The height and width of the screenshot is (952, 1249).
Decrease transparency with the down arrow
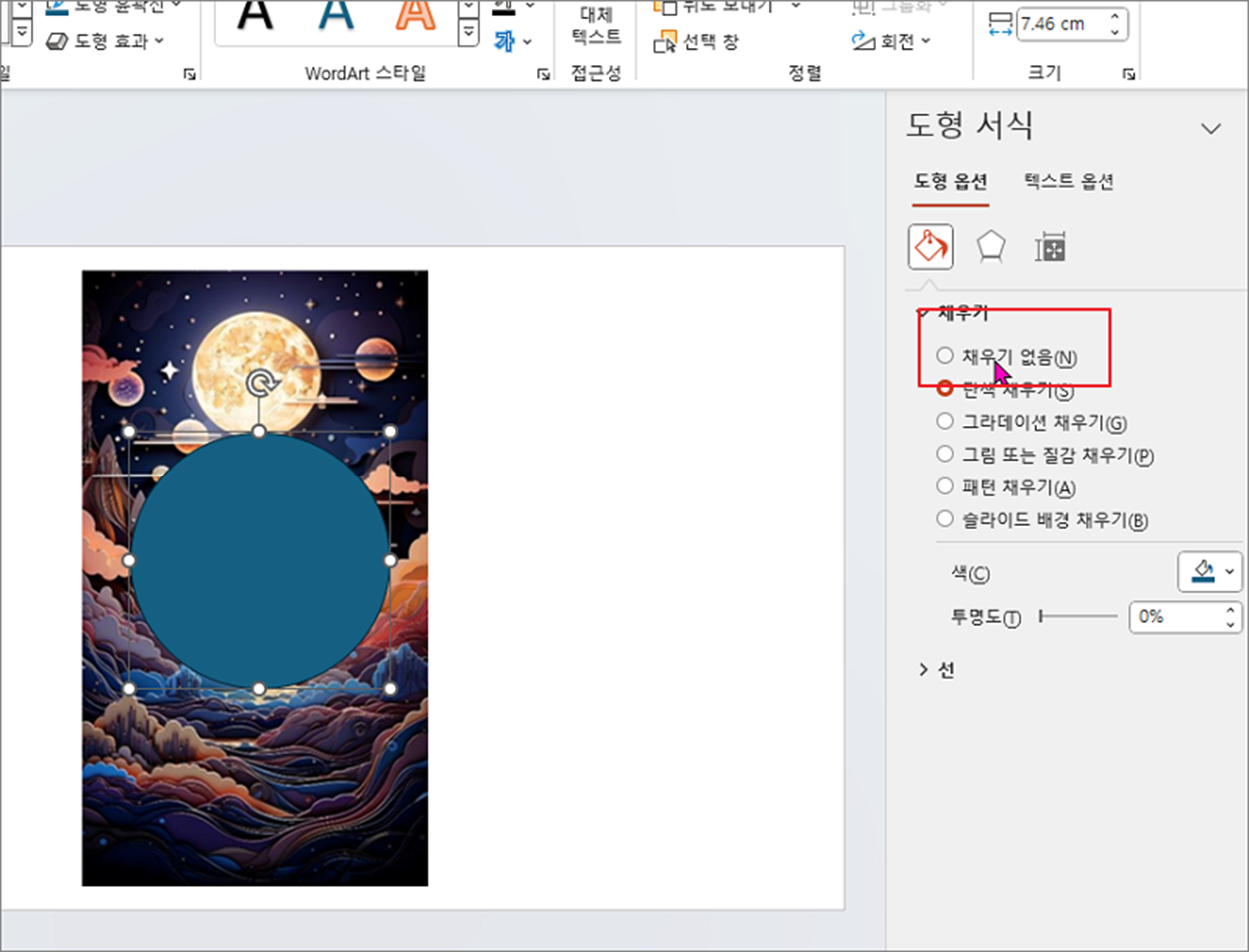(1231, 625)
